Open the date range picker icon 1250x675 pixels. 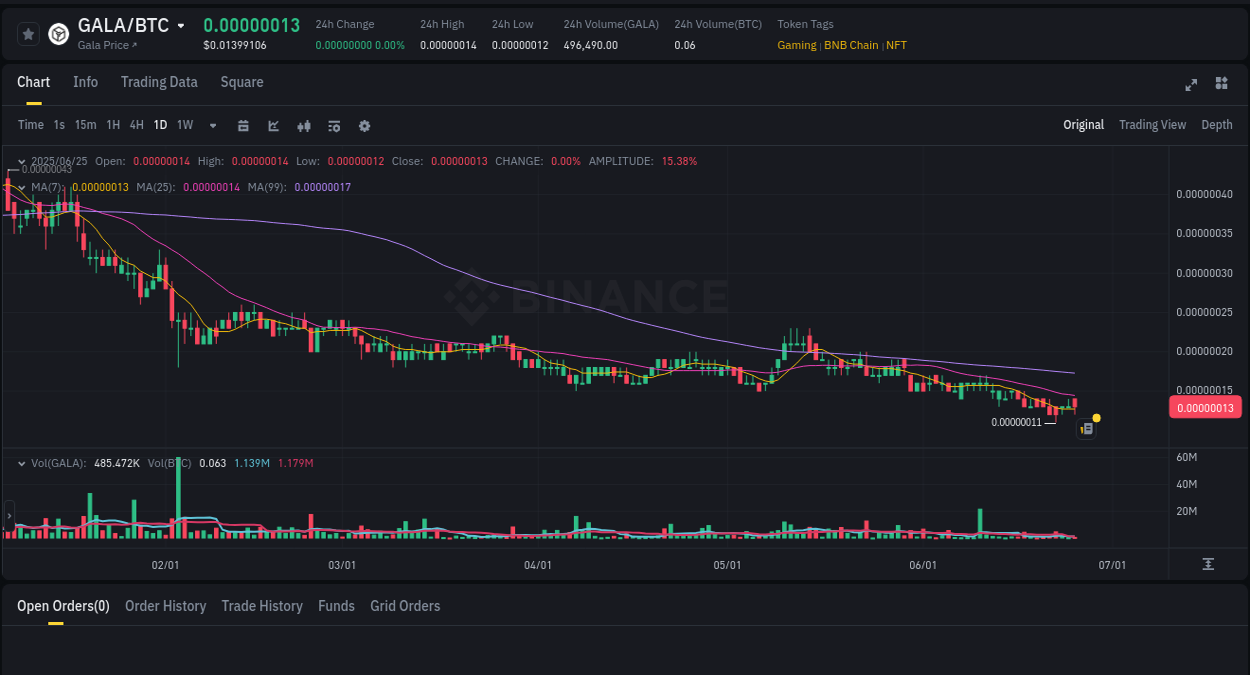point(243,126)
